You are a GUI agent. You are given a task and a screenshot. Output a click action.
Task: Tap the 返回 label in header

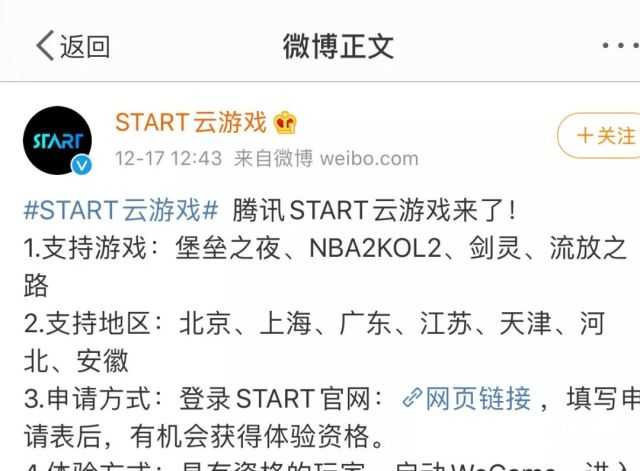(x=85, y=46)
